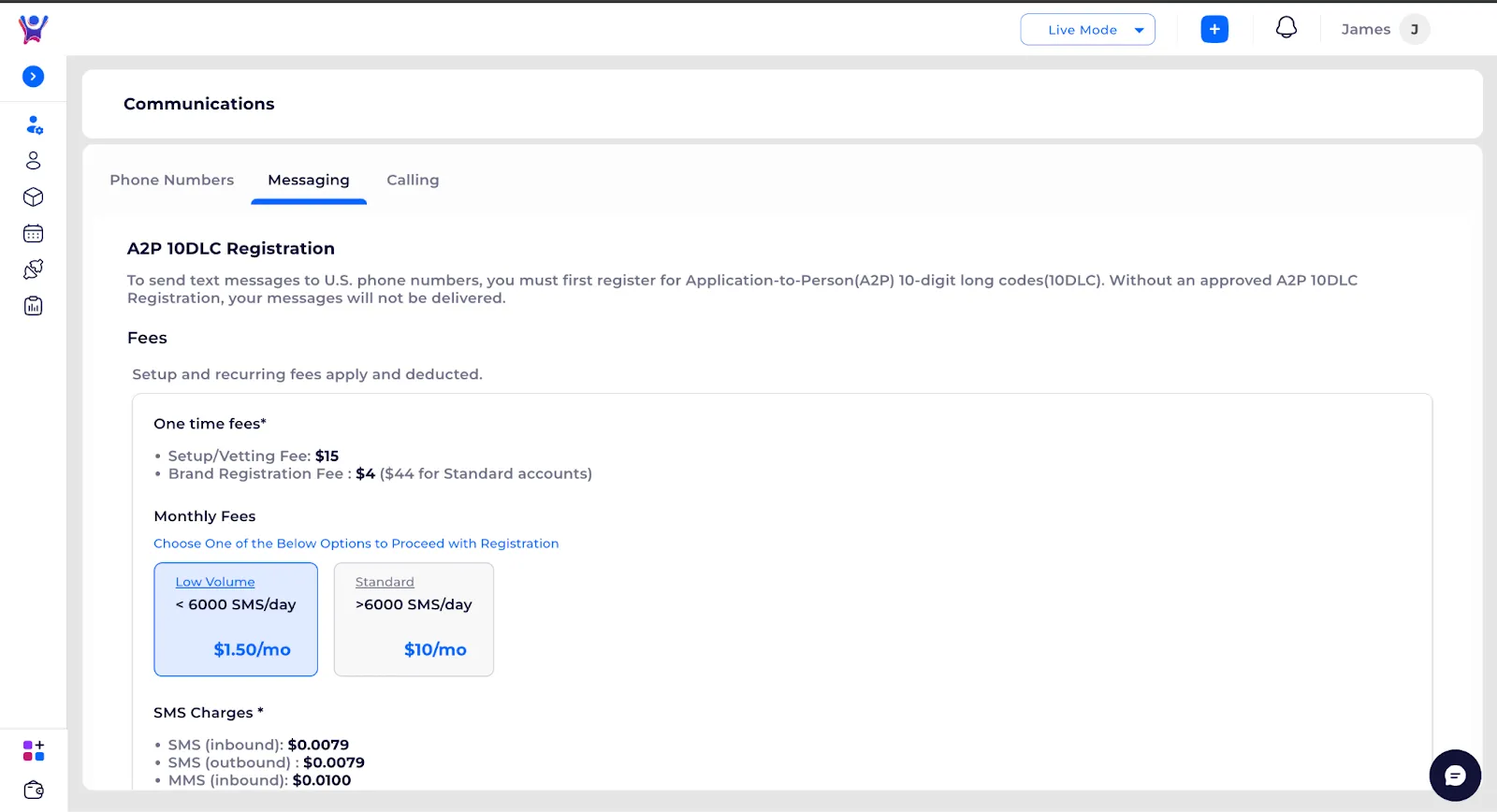Screen dimensions: 1497x812
Task: Open the products cube sidebar icon
Action: (x=33, y=197)
